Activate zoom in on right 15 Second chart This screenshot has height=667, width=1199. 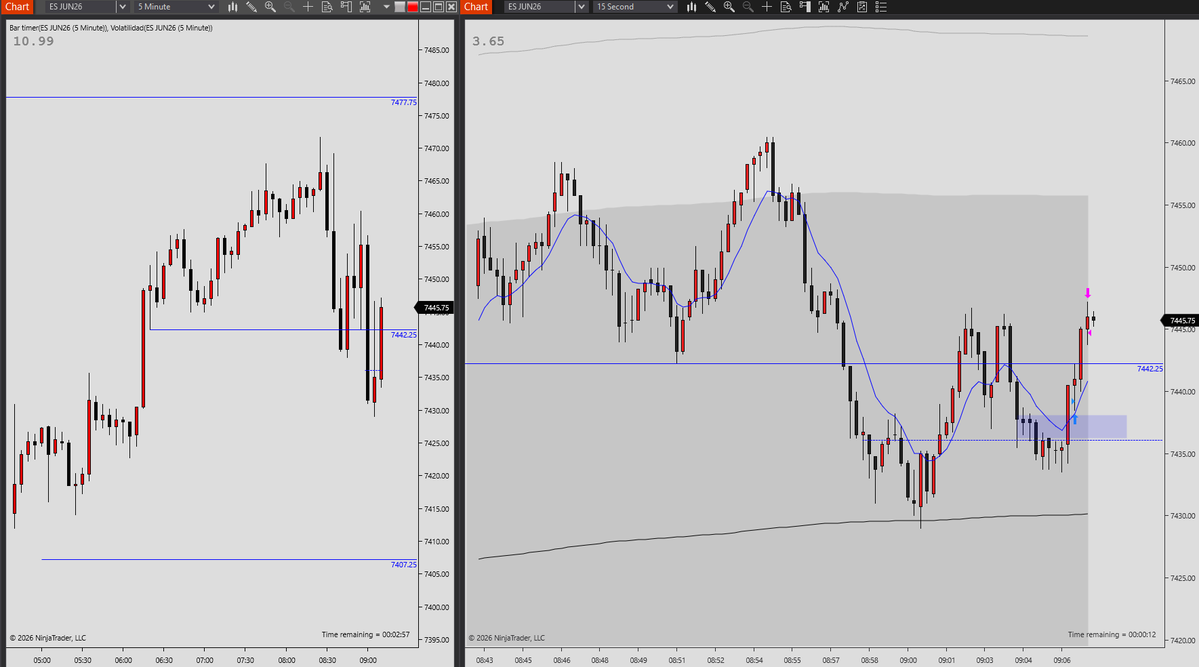click(x=729, y=7)
